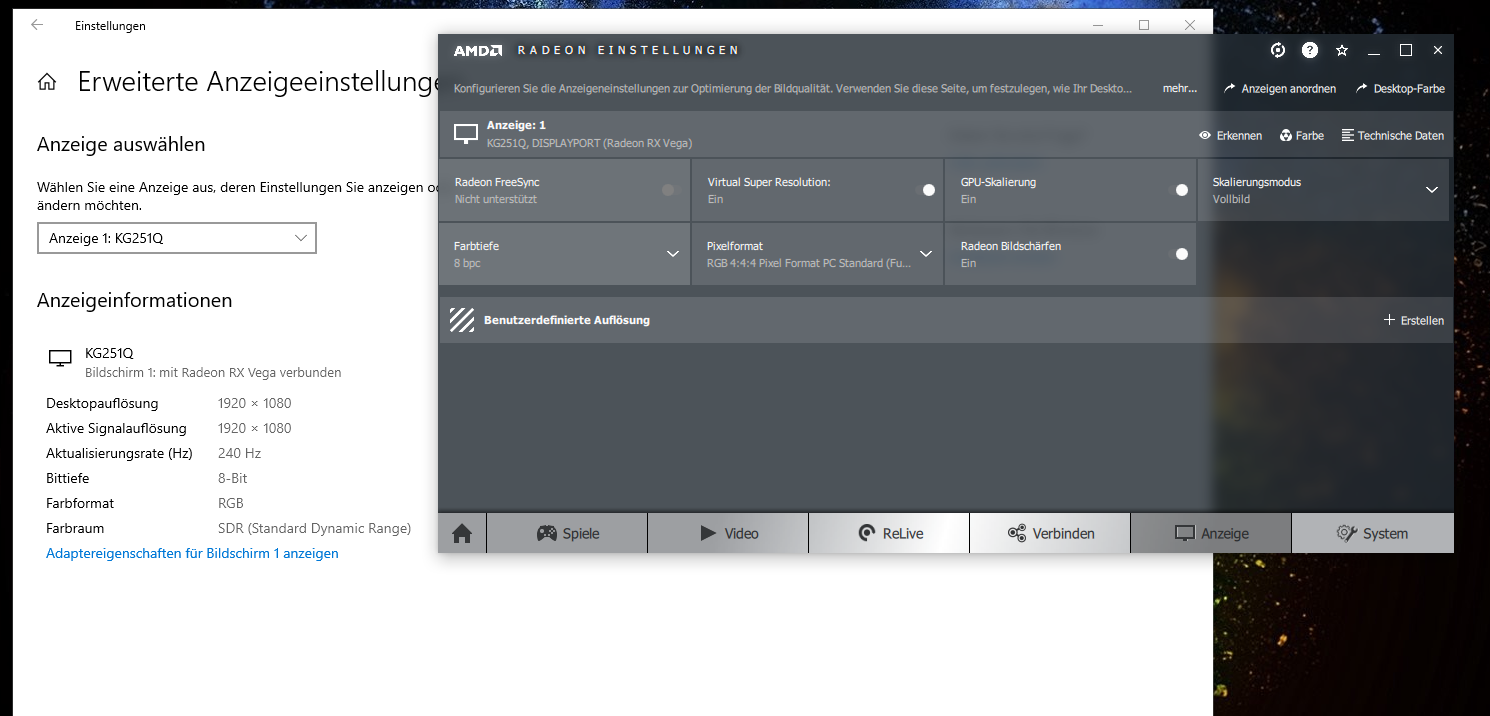Open Desktop-Farbe
1490x716 pixels.
click(1400, 89)
